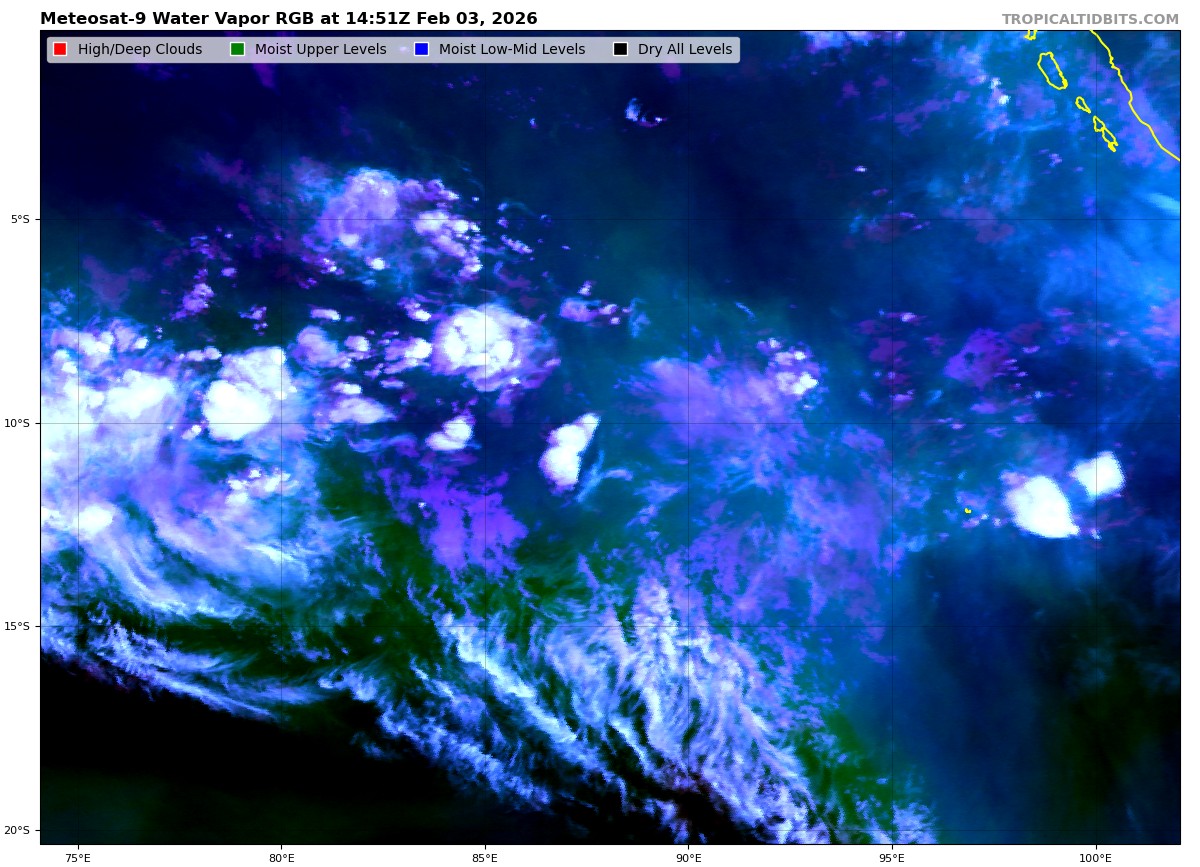Click the 85°E longitude axis label

(x=485, y=857)
